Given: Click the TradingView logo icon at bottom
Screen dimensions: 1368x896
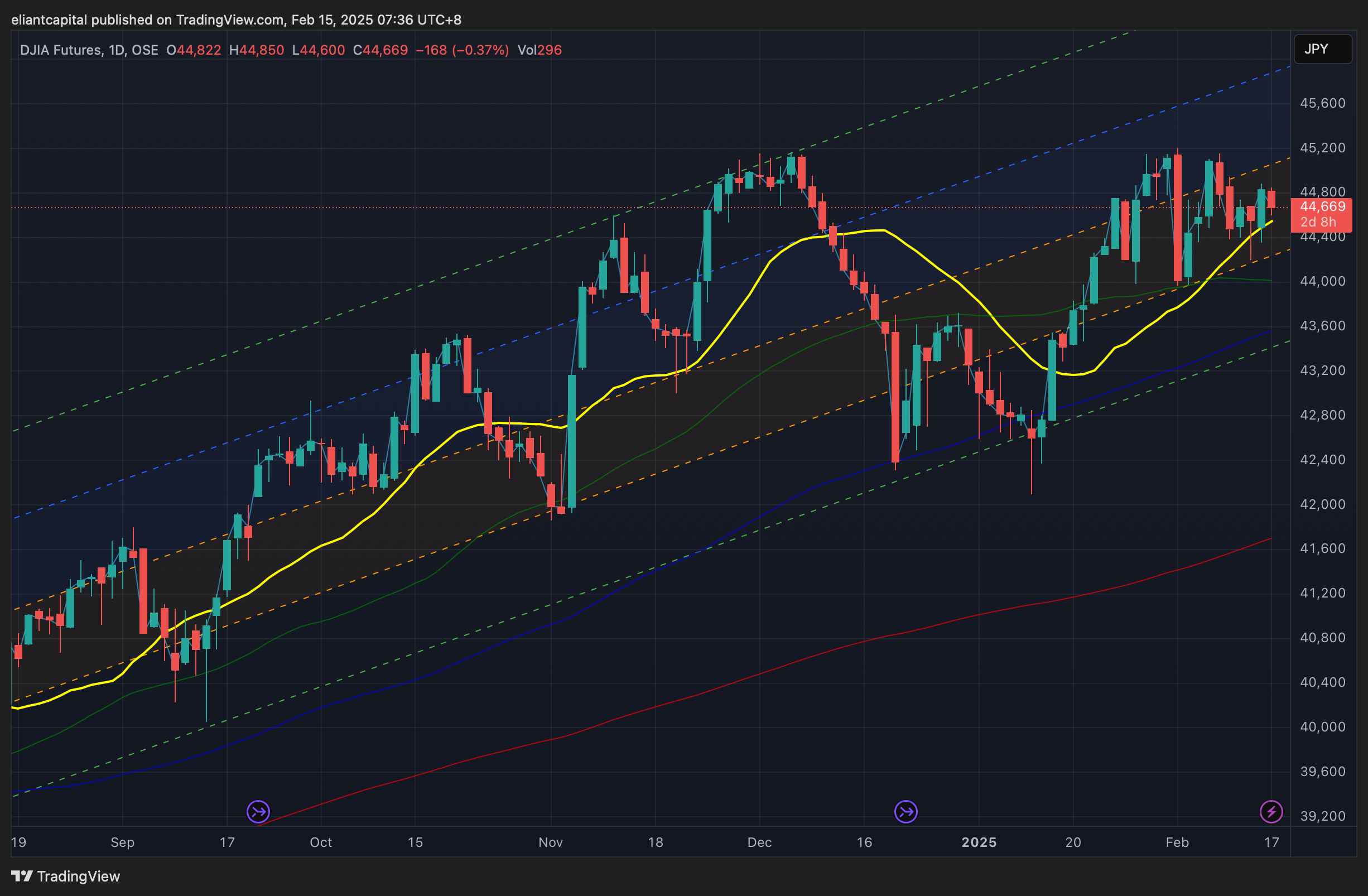Looking at the screenshot, I should pos(22,876).
